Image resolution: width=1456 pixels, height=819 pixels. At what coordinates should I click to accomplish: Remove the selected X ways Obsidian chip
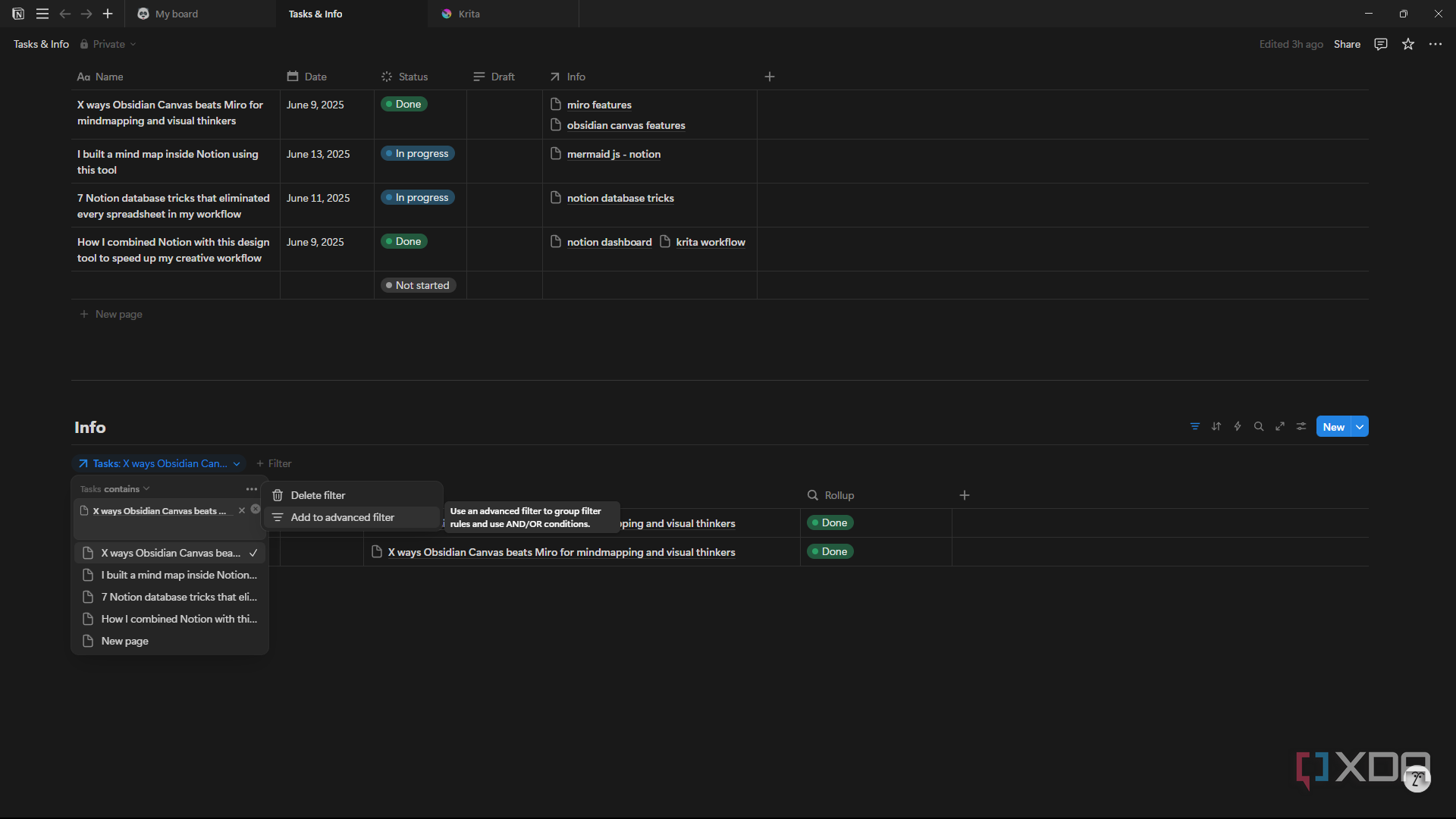point(242,510)
